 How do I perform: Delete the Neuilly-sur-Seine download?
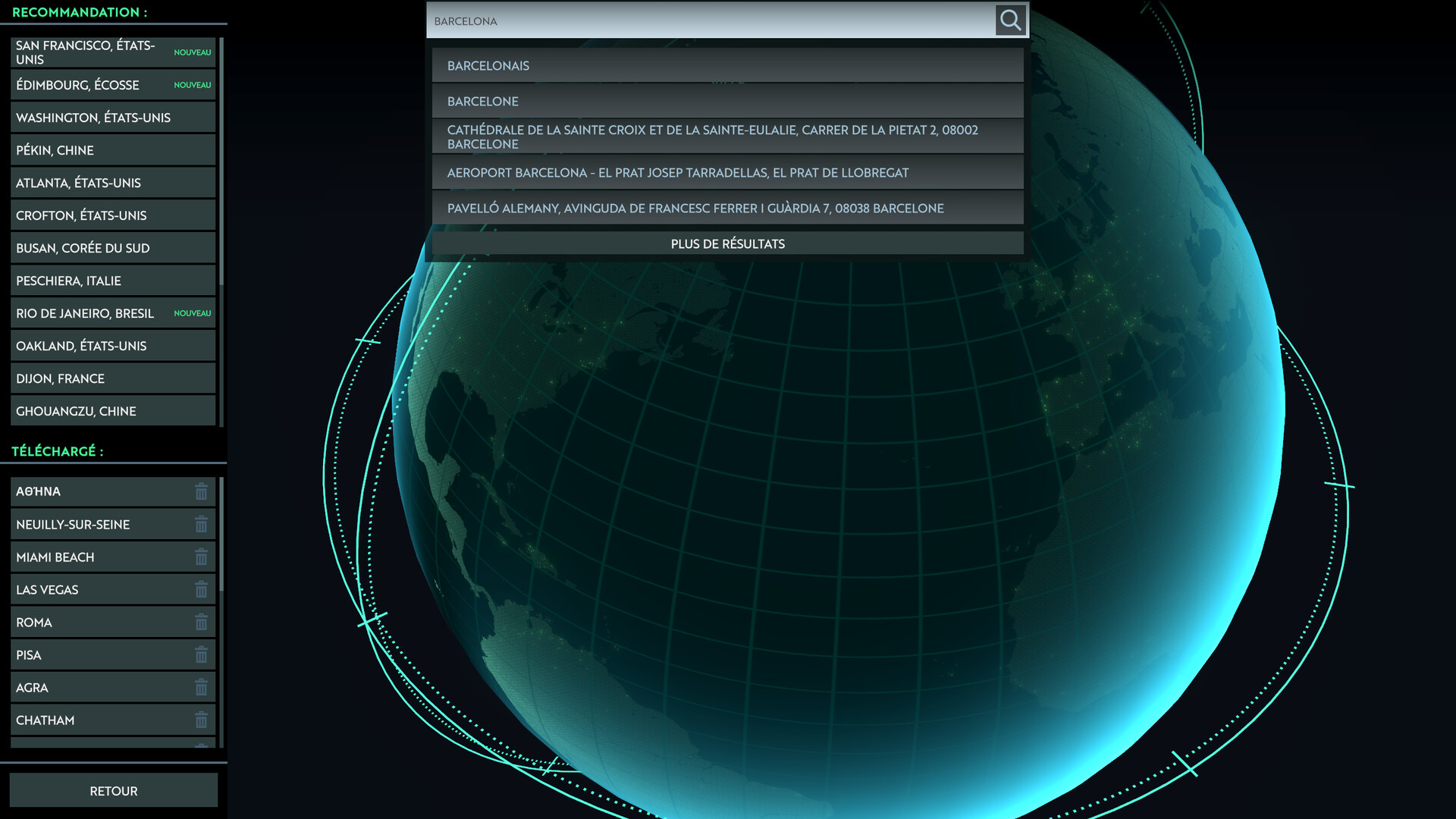(201, 524)
